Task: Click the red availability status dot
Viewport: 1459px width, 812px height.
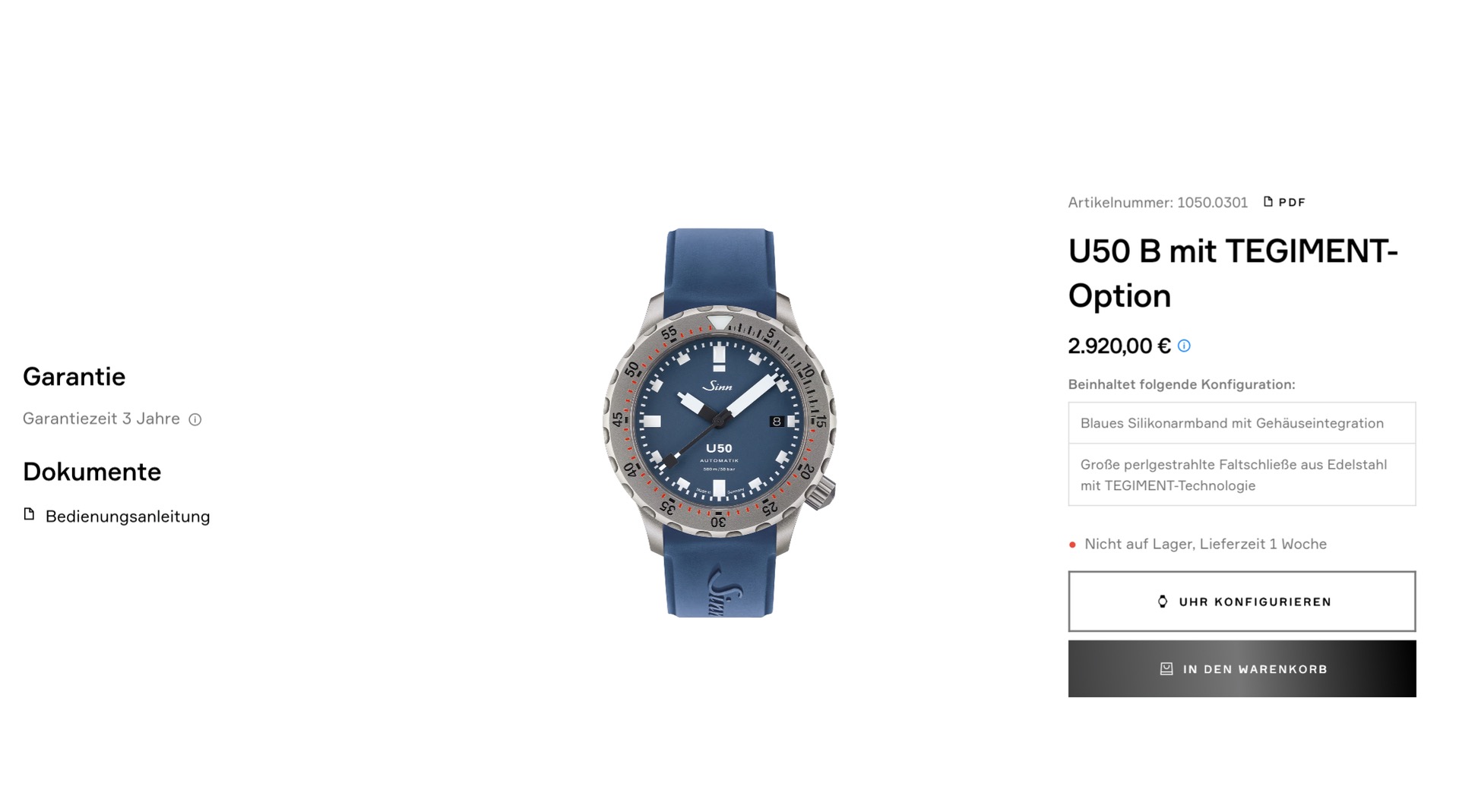Action: pos(1072,545)
